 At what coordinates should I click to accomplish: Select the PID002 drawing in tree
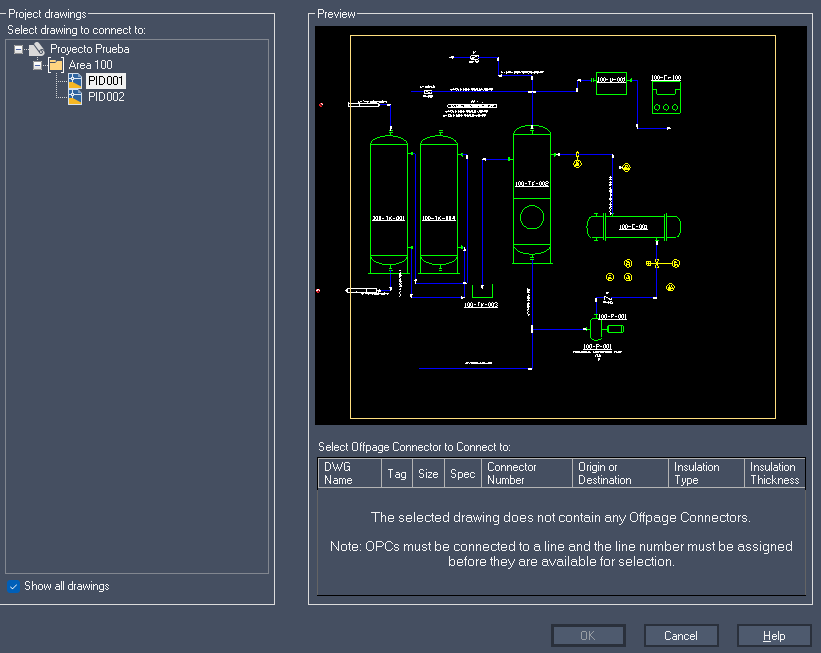click(106, 97)
